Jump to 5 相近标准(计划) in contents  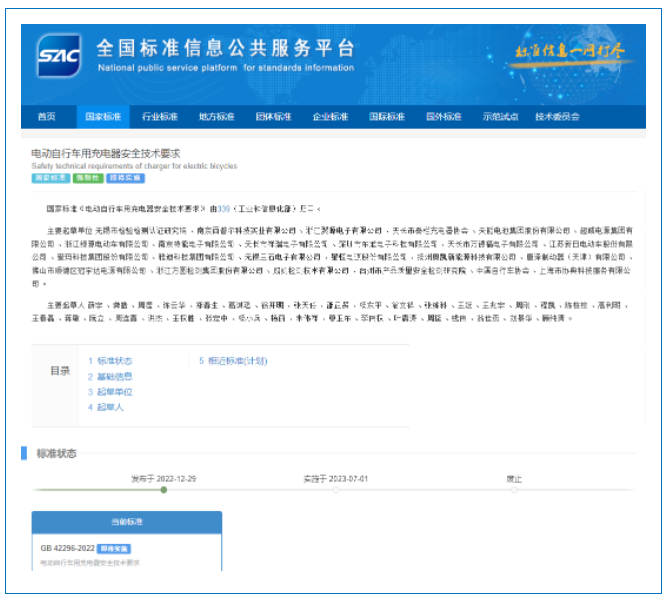[233, 361]
